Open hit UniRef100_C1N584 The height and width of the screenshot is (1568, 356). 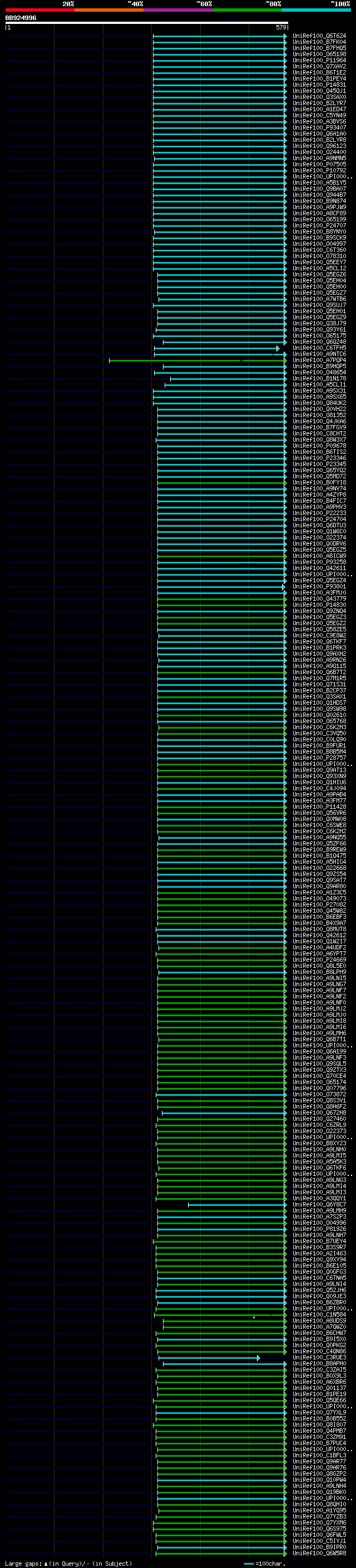[x=319, y=1314]
